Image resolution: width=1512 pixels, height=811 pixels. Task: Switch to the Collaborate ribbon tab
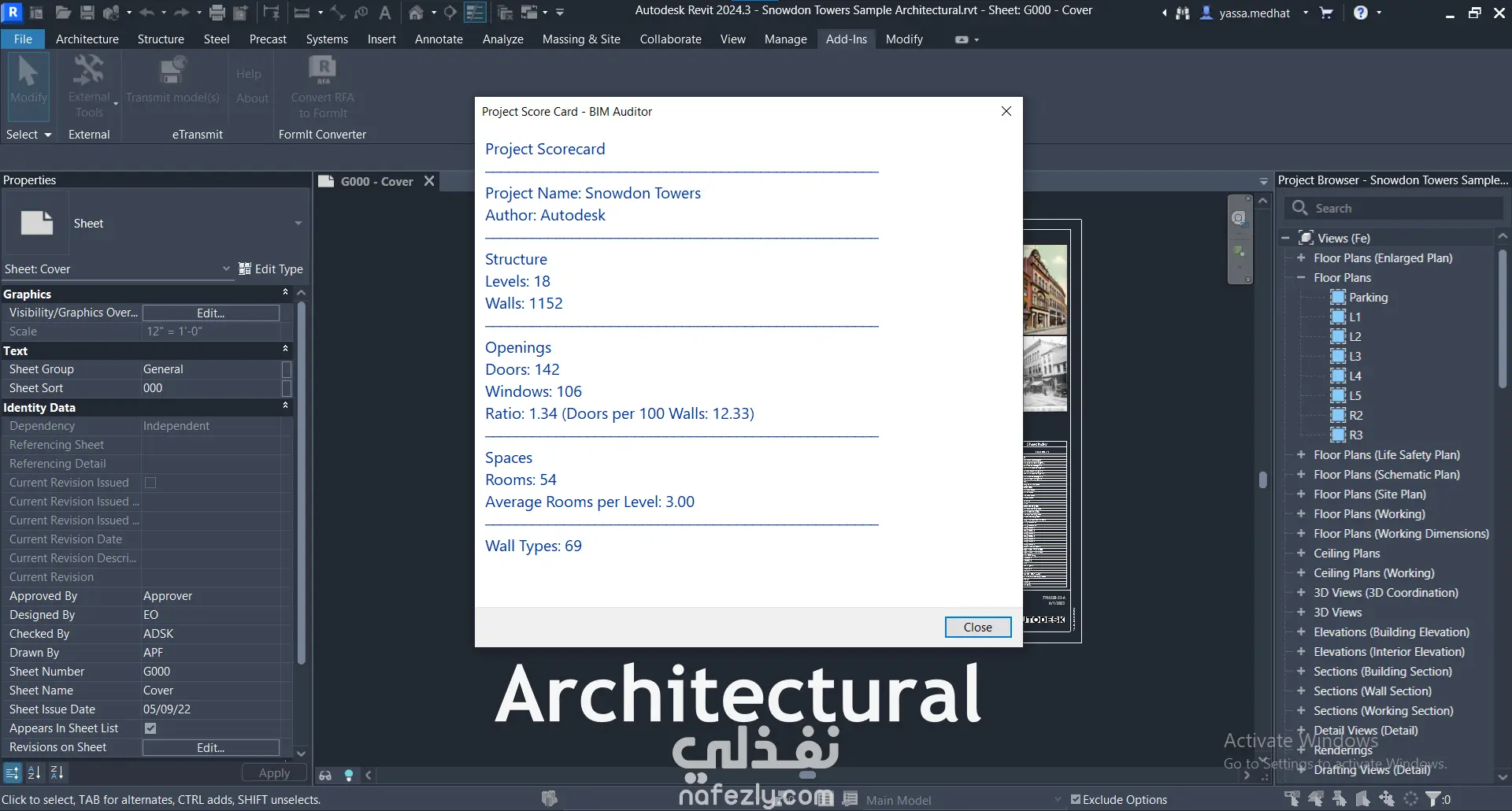(670, 39)
